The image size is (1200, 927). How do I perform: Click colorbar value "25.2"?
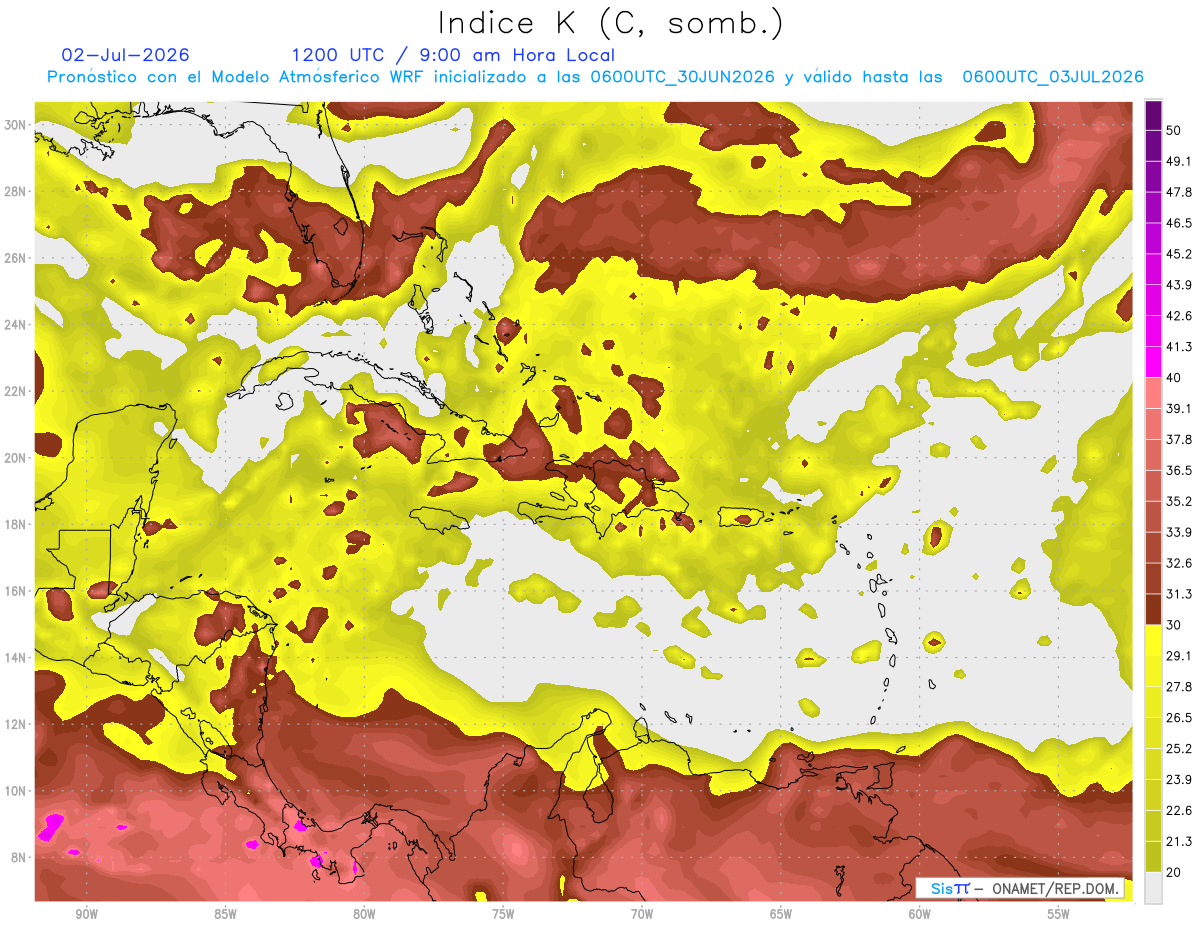[1178, 749]
